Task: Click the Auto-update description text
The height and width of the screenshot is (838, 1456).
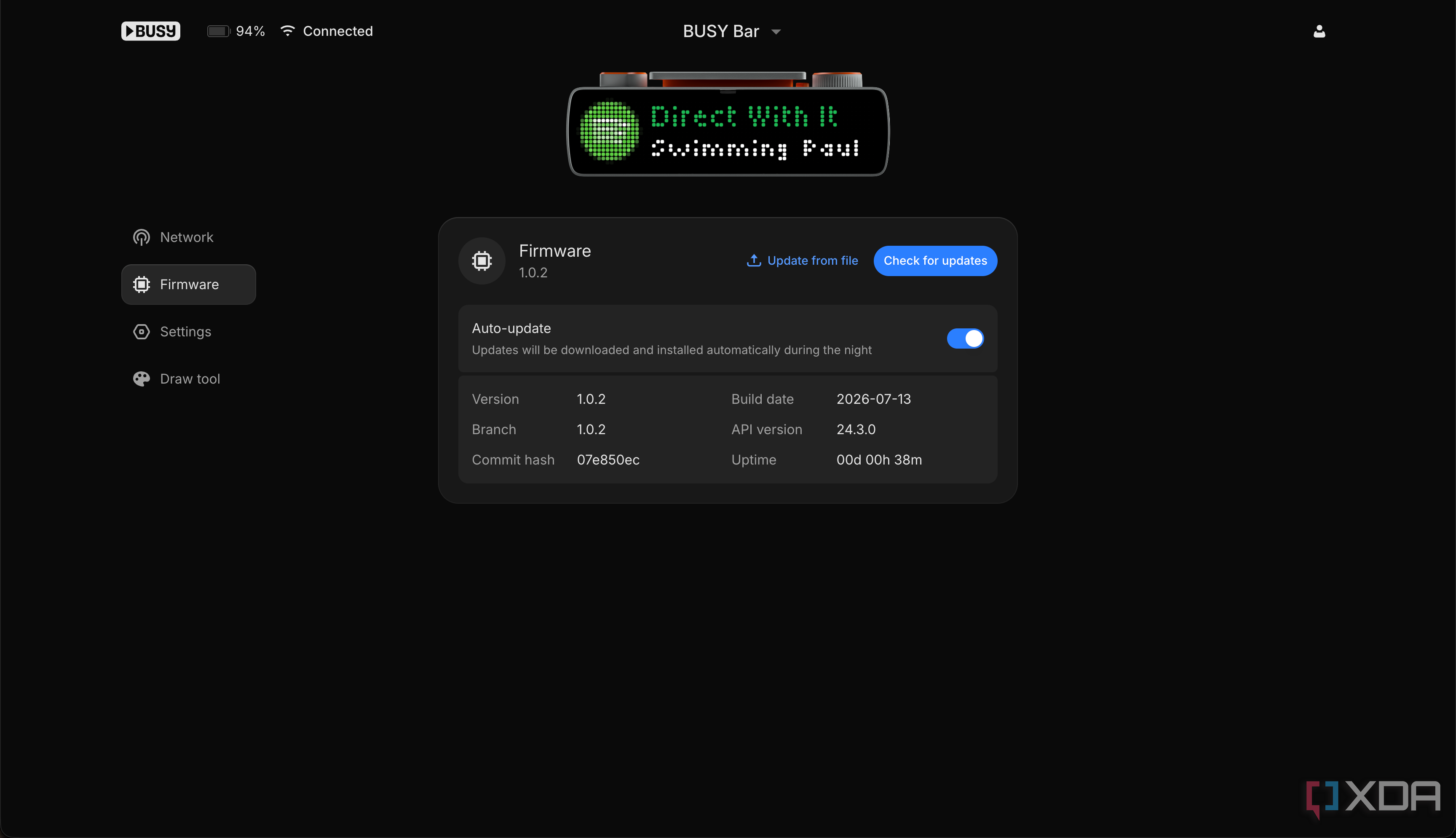Action: click(672, 350)
